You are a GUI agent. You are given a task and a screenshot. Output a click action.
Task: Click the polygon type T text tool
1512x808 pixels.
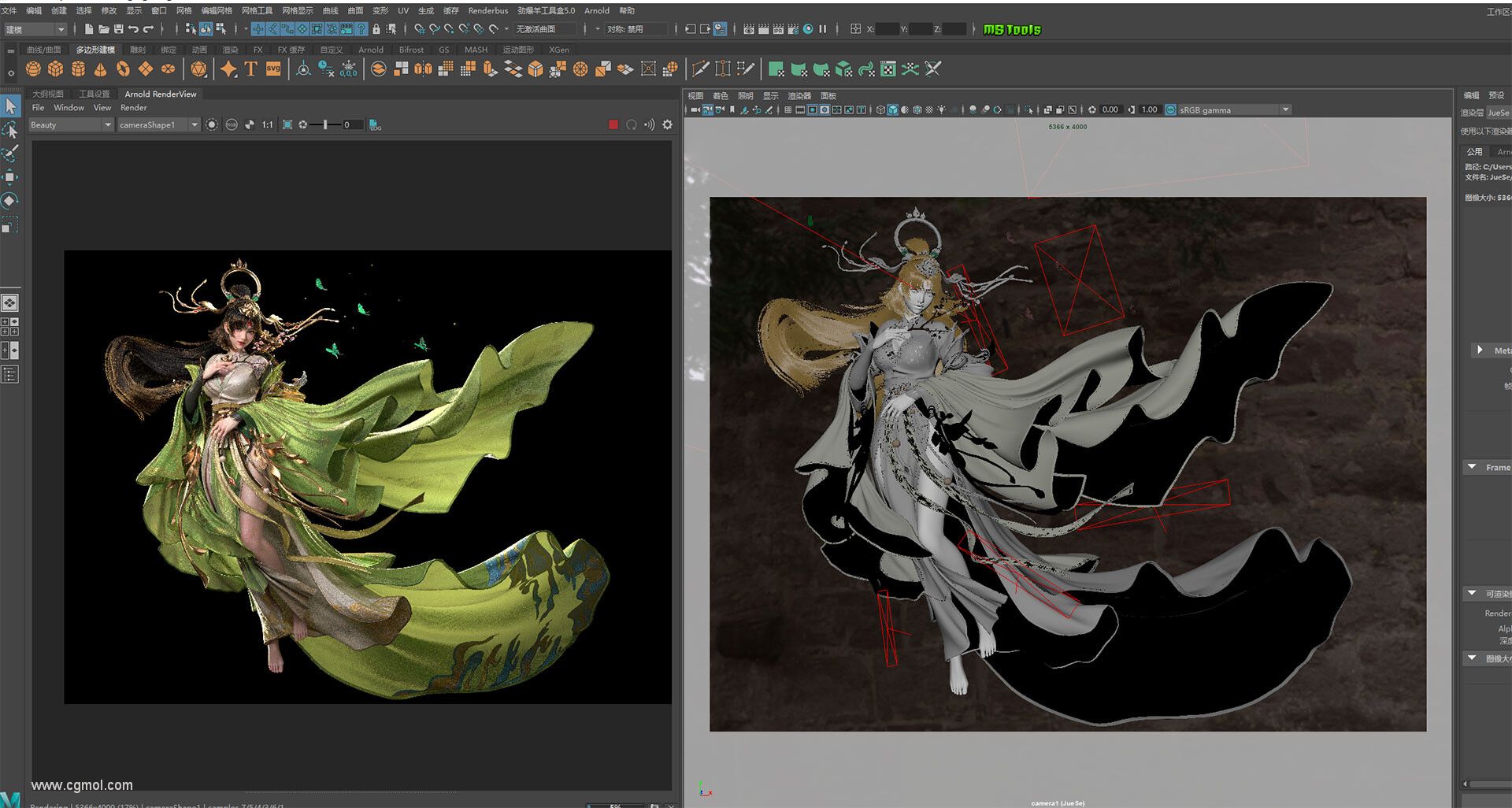250,69
